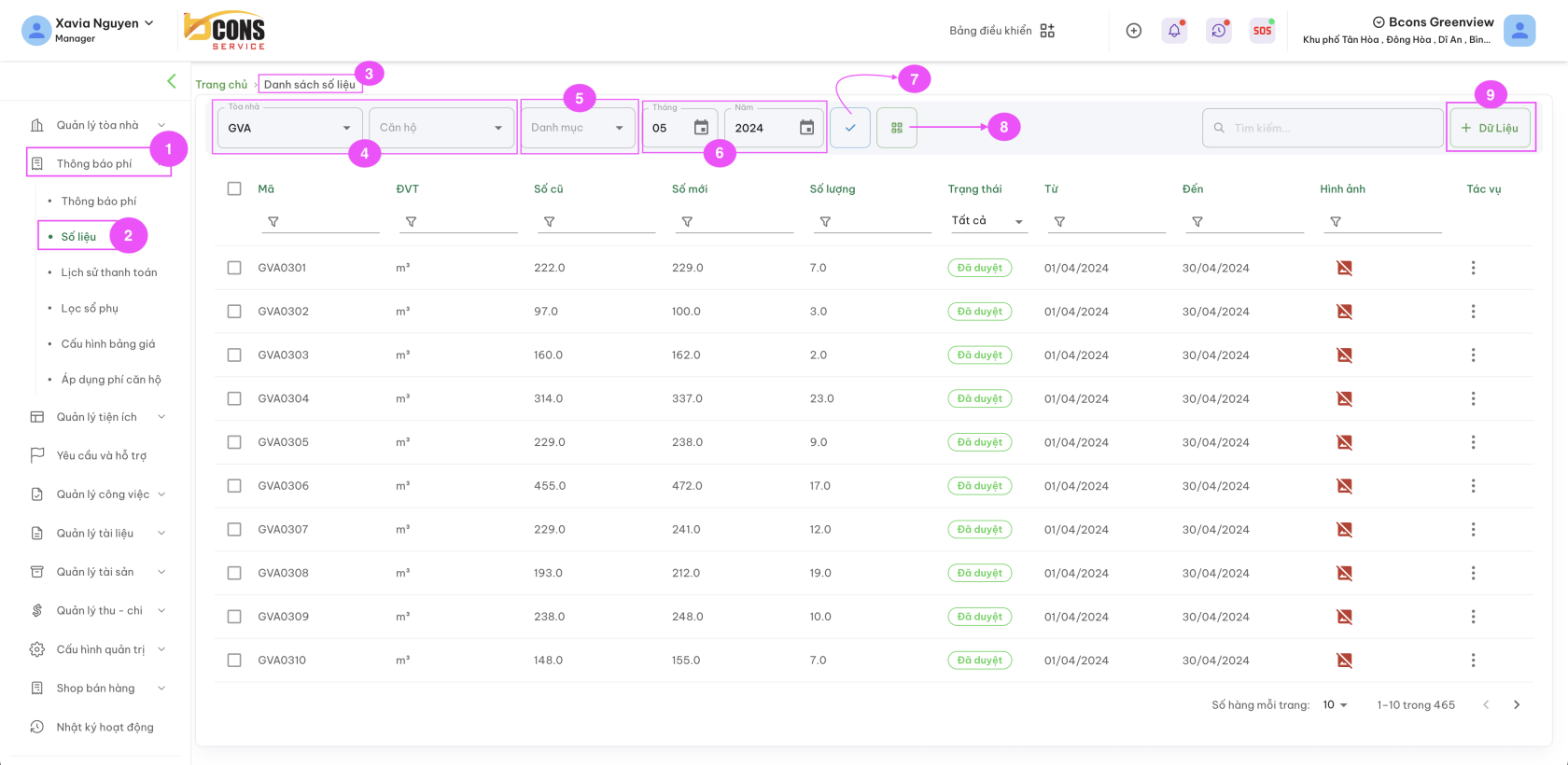Check the box for GVA0304
The height and width of the screenshot is (765, 1568).
point(234,398)
